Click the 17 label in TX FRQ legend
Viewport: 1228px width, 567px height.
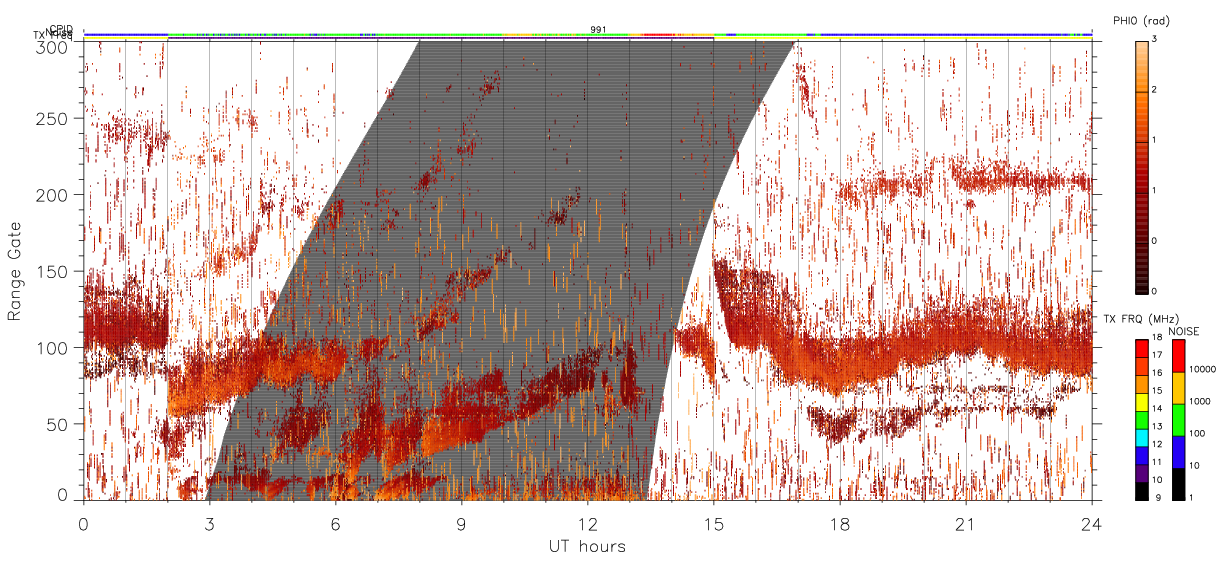pos(1158,356)
